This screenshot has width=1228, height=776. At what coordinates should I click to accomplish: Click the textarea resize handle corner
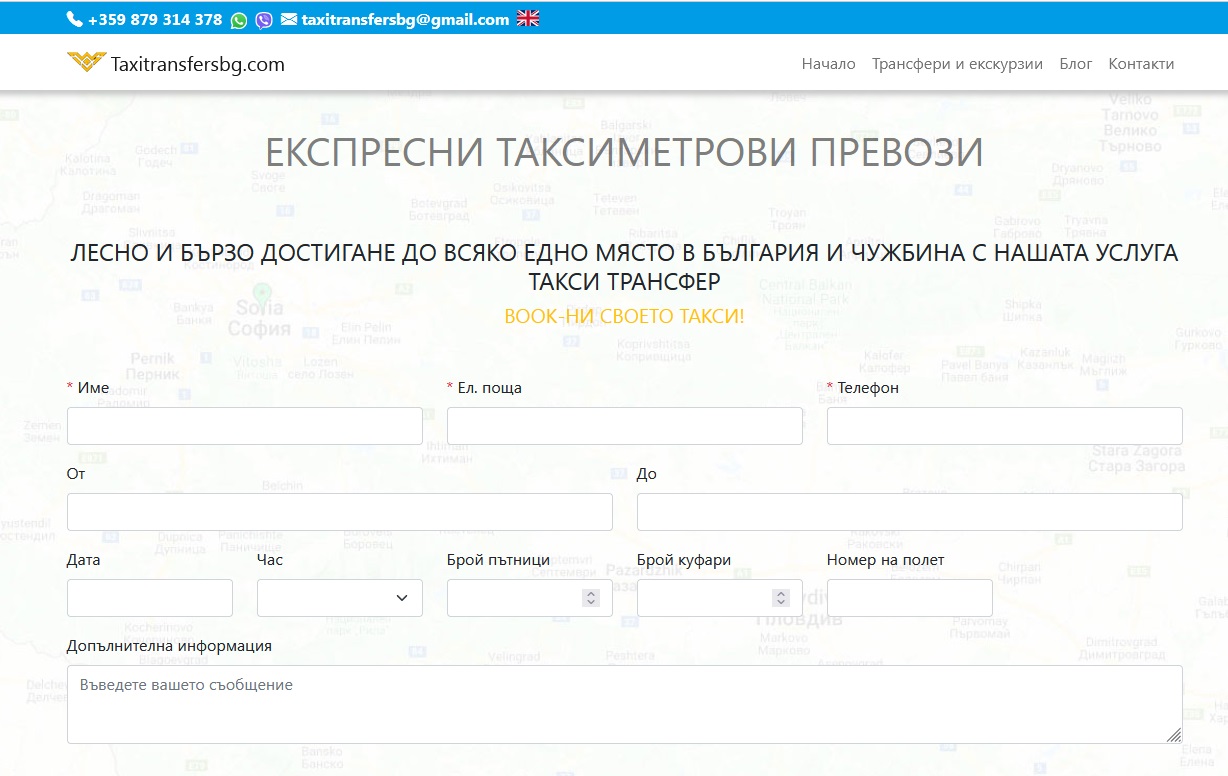pos(1173,735)
